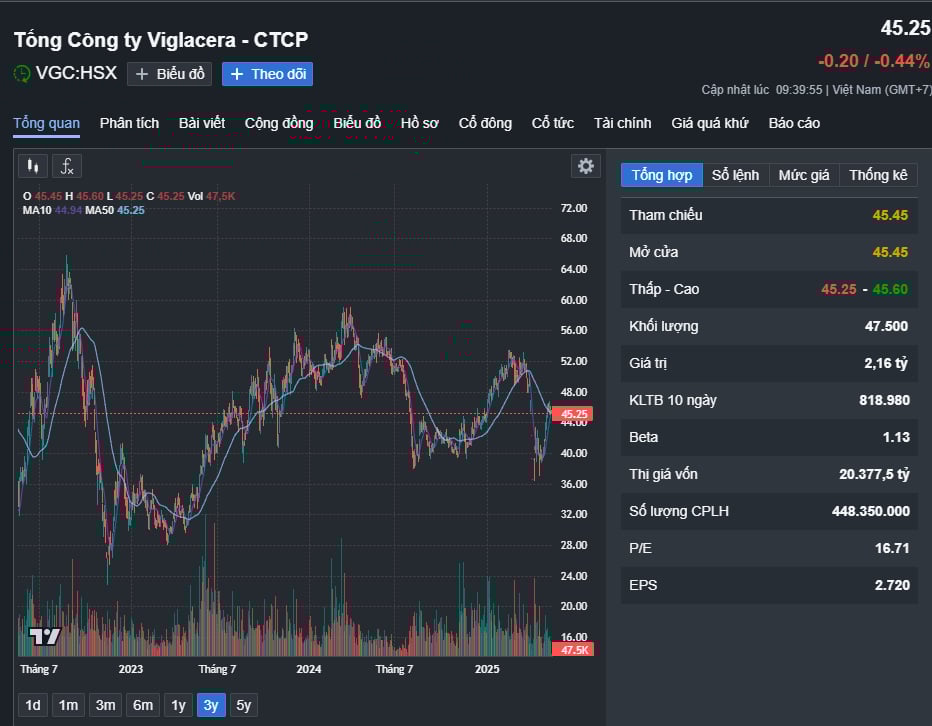This screenshot has height=726, width=932.
Task: Open the candlestick chart type icon
Action: (x=33, y=166)
